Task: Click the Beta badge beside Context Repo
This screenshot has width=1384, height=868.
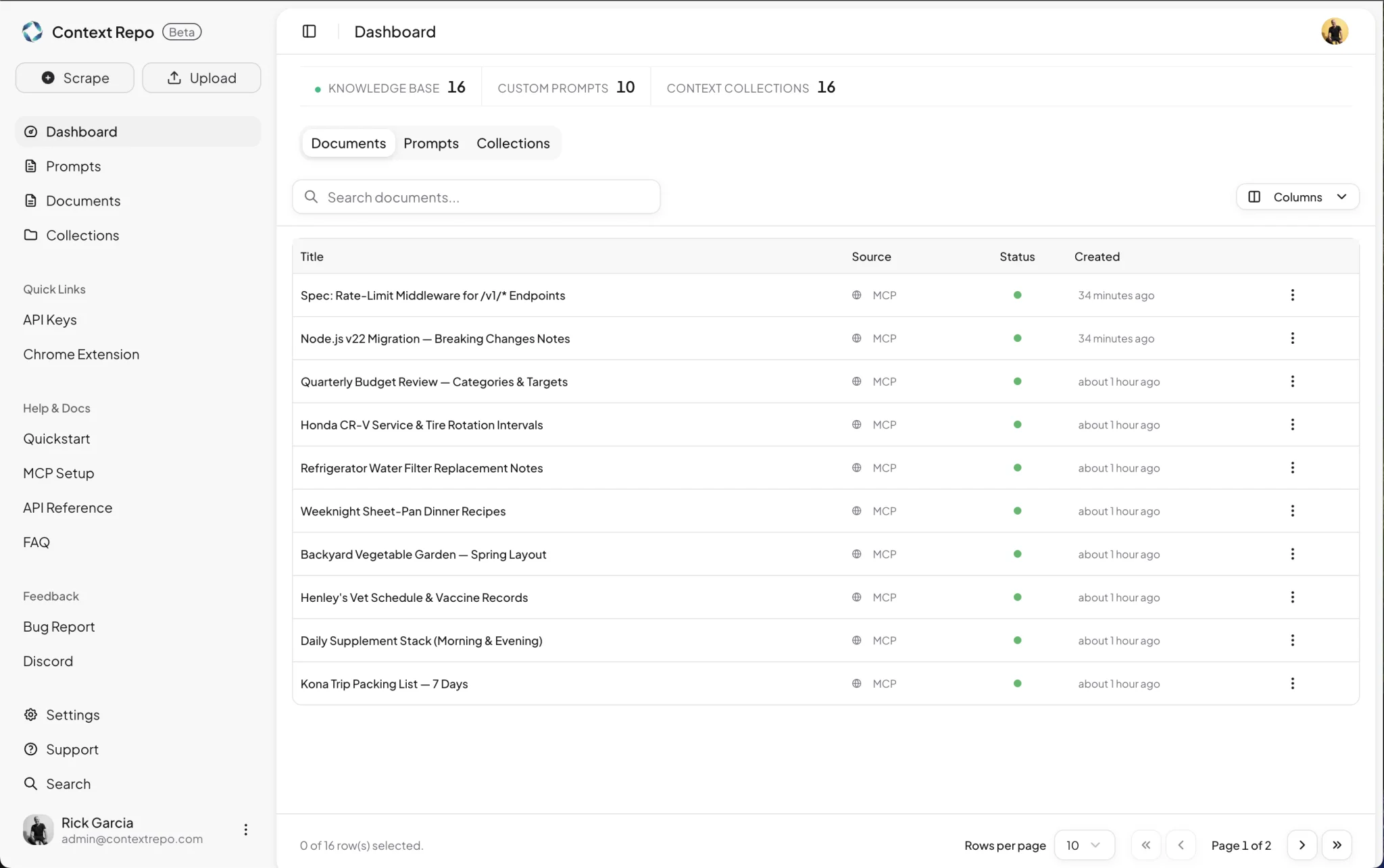Action: (x=182, y=32)
